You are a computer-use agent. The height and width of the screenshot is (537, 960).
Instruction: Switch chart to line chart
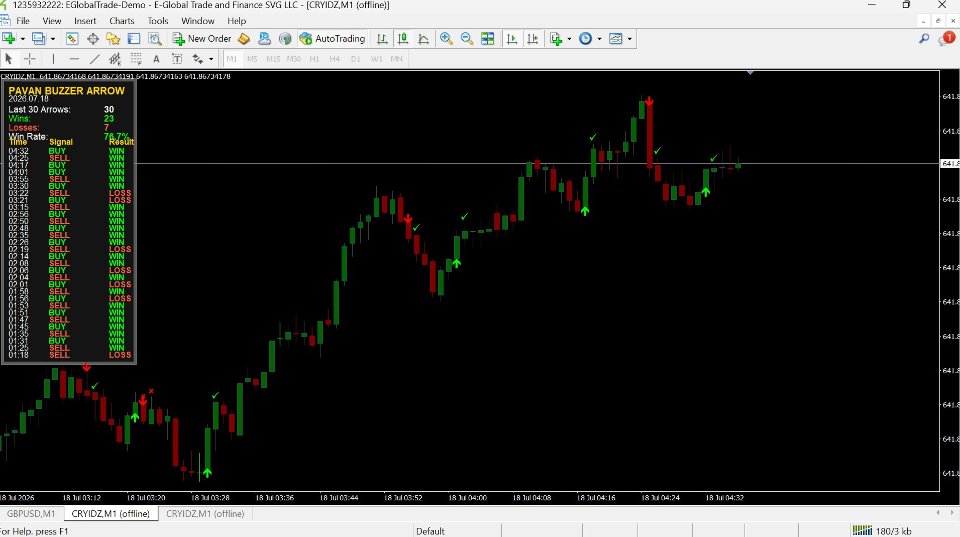click(x=424, y=39)
